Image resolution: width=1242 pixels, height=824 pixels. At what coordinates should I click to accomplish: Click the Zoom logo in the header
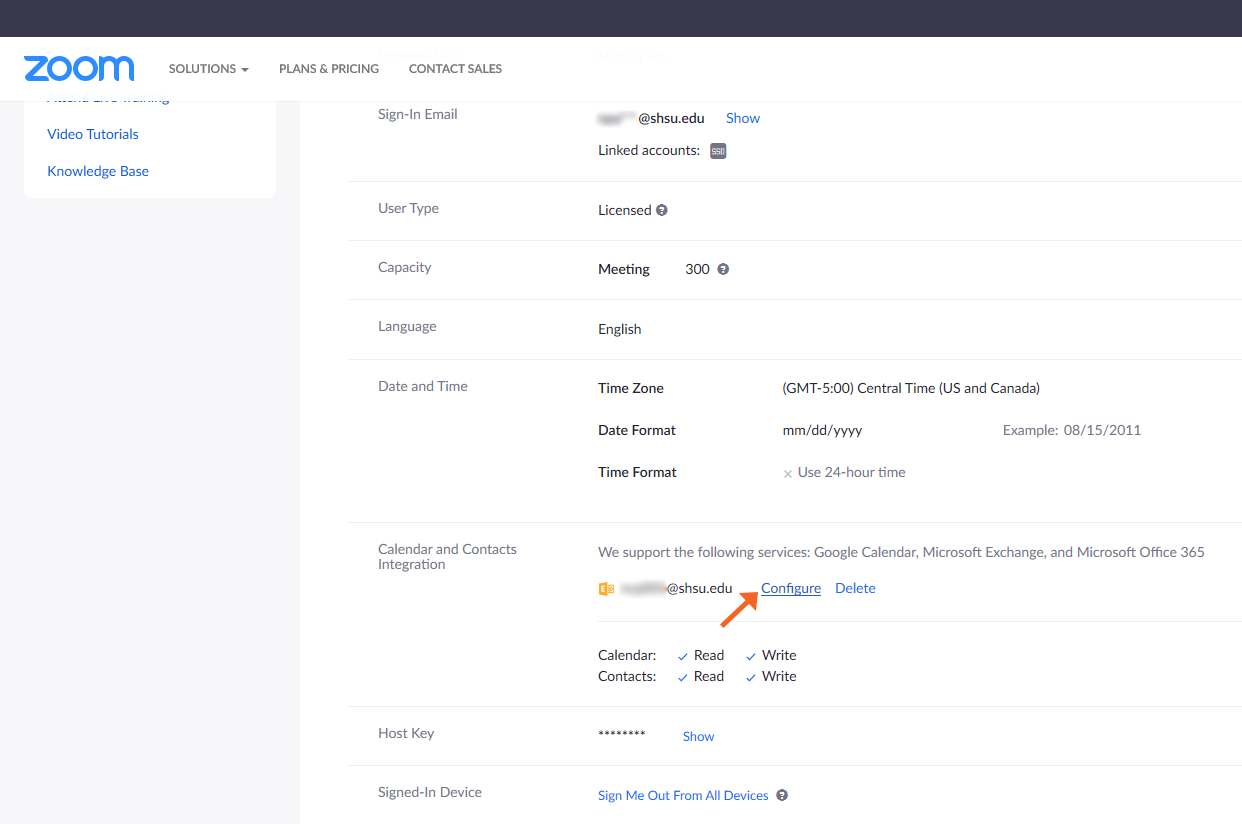(78, 68)
